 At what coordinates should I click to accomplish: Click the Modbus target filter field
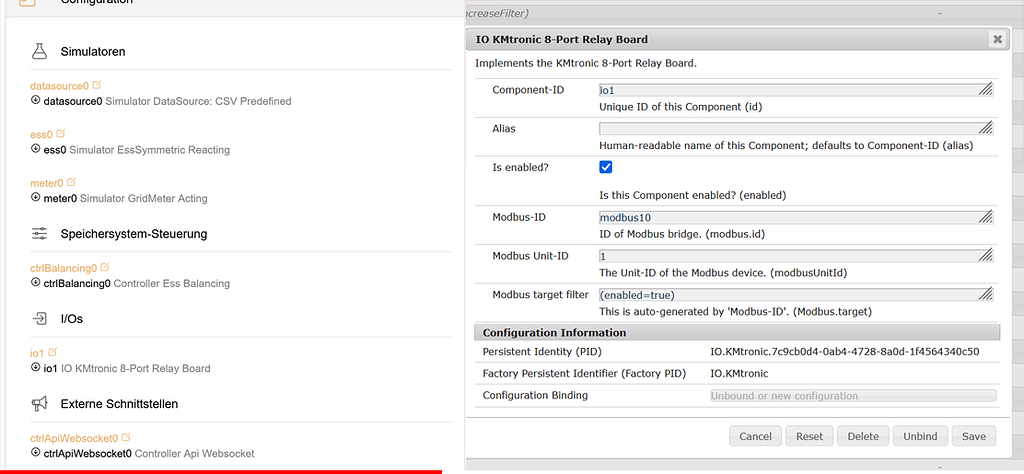point(796,294)
